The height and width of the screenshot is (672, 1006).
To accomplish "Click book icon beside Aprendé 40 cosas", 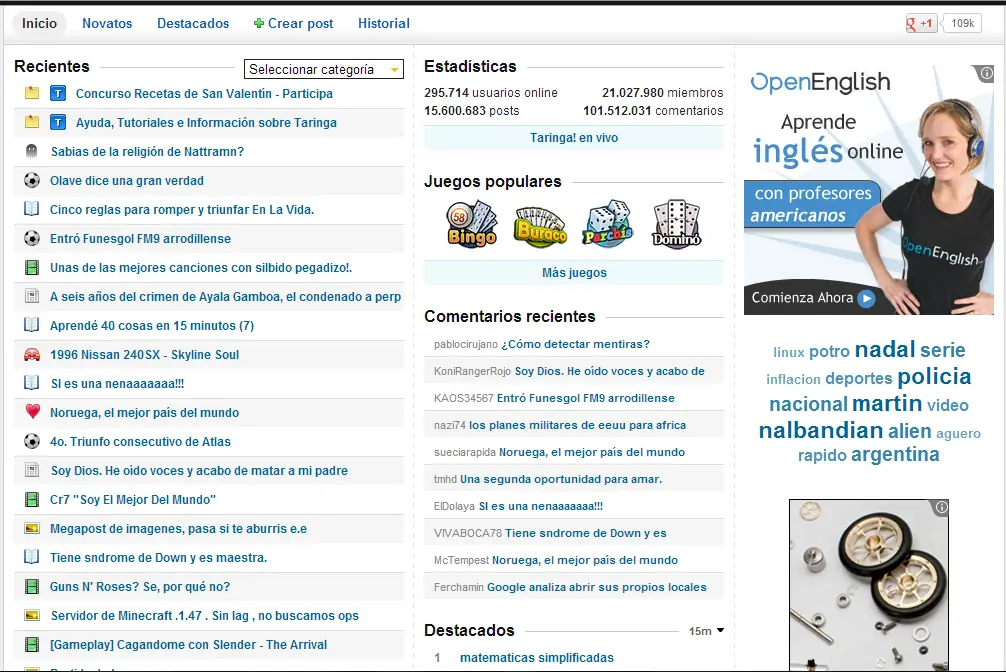I will point(31,325).
